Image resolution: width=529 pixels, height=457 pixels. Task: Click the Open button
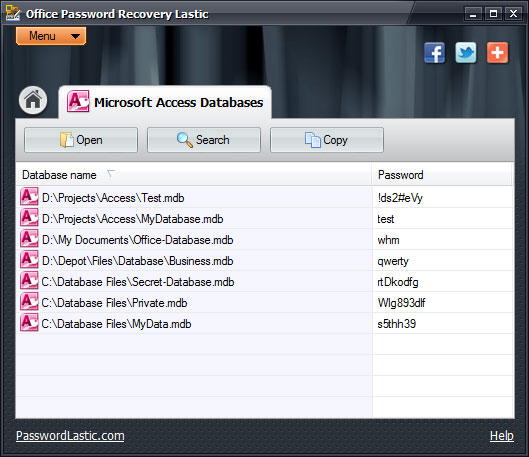(x=81, y=140)
